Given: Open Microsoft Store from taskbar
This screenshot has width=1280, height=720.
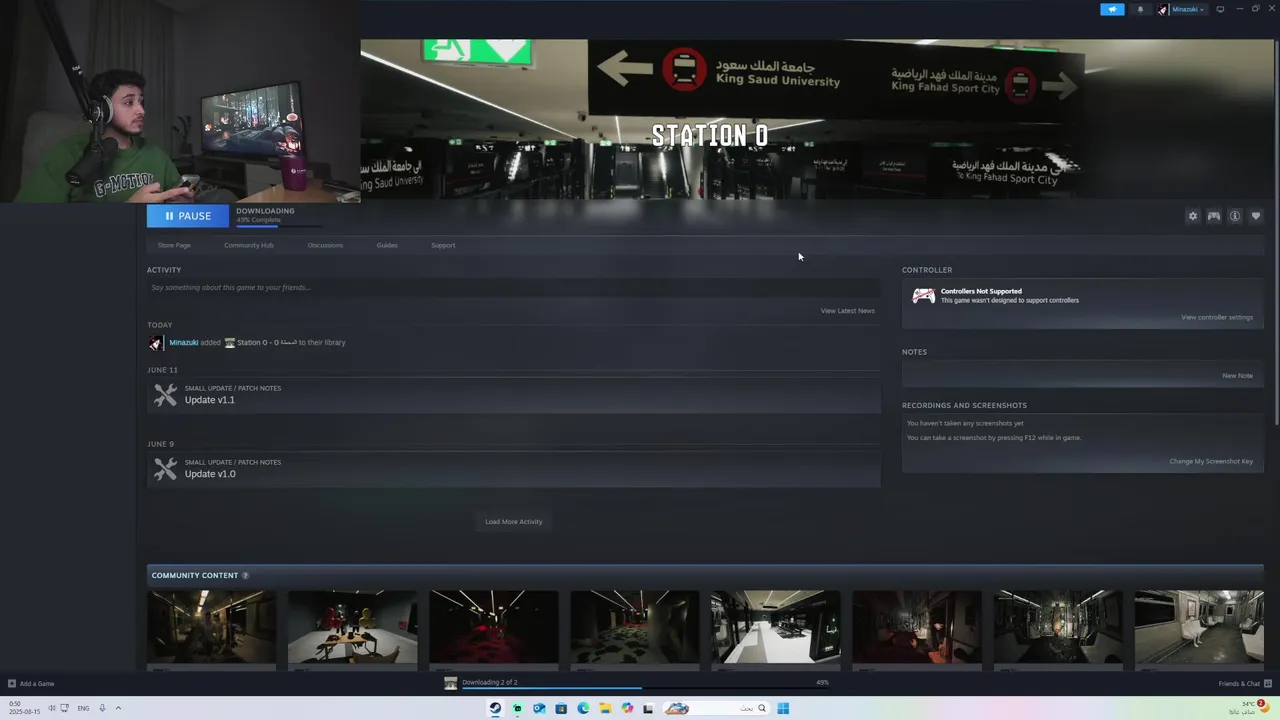Looking at the screenshot, I should 561,708.
